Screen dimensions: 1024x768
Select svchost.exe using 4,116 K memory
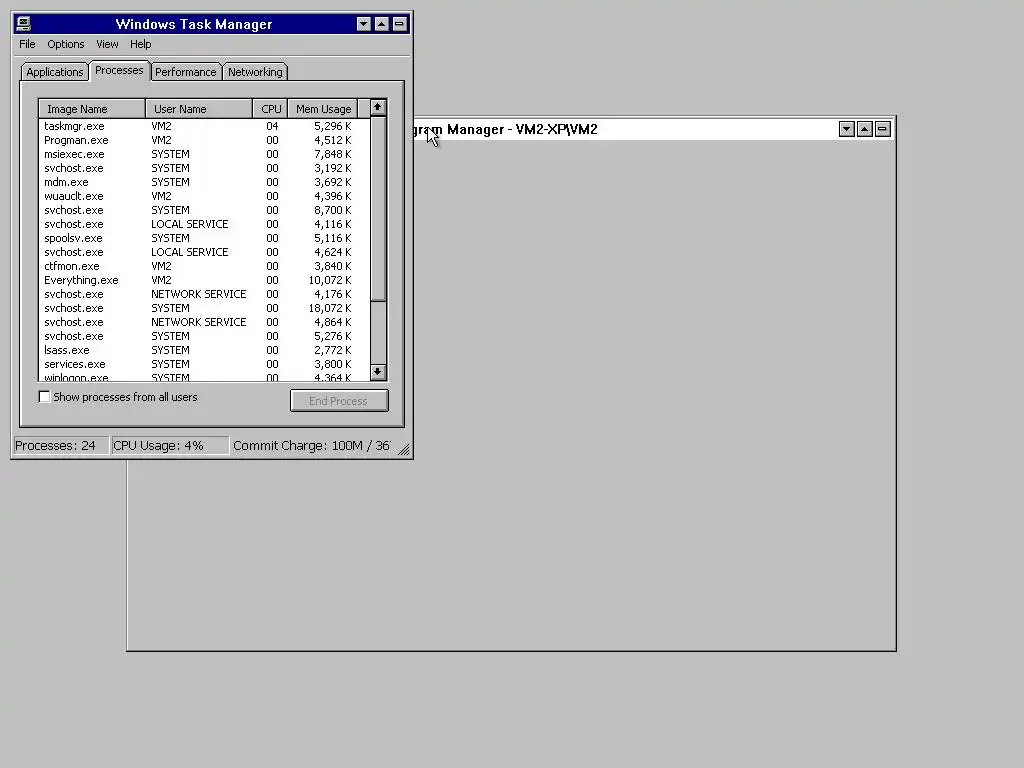coord(204,224)
